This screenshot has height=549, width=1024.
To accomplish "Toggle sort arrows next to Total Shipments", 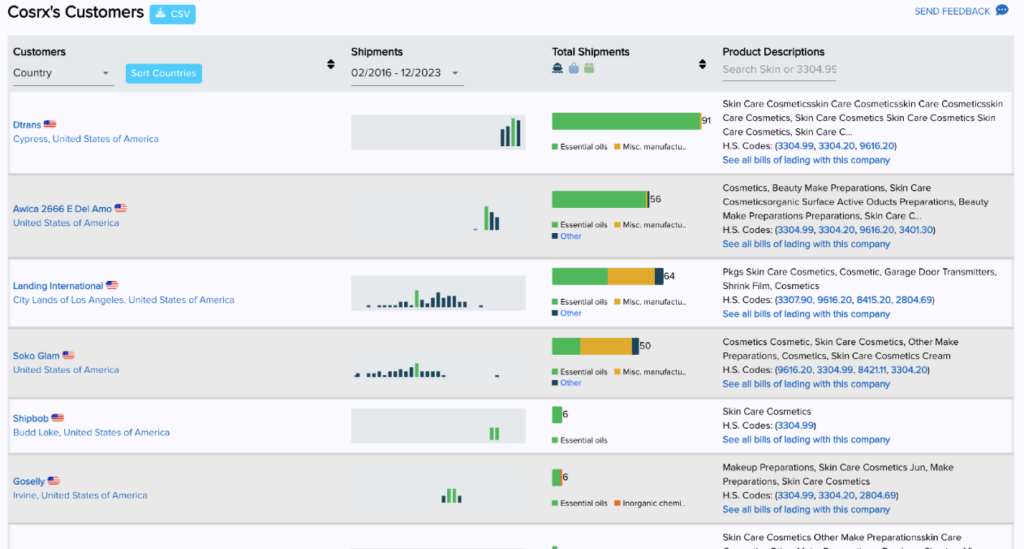I will pos(702,64).
